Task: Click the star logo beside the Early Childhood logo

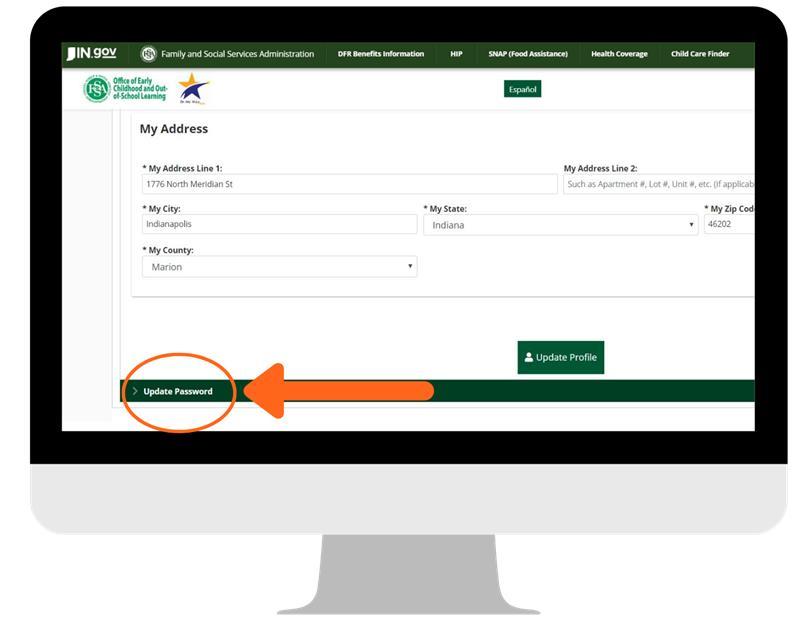Action: pyautogui.click(x=192, y=88)
